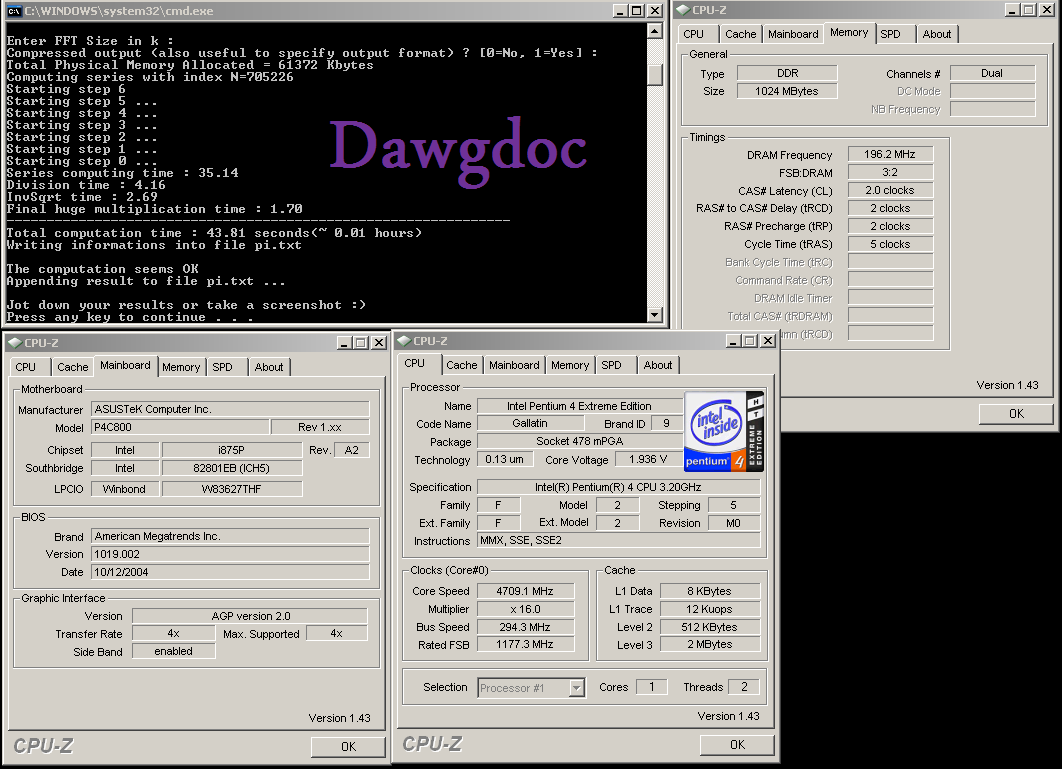1062x769 pixels.
Task: Click the BIOS version 1019.002 field
Action: pos(230,554)
